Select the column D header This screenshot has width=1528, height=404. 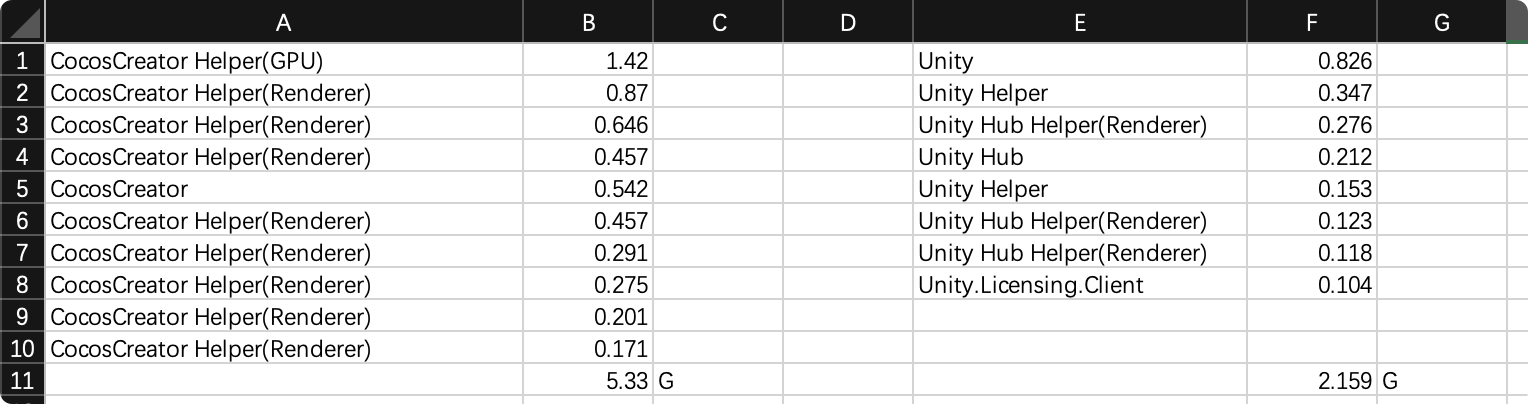point(847,22)
